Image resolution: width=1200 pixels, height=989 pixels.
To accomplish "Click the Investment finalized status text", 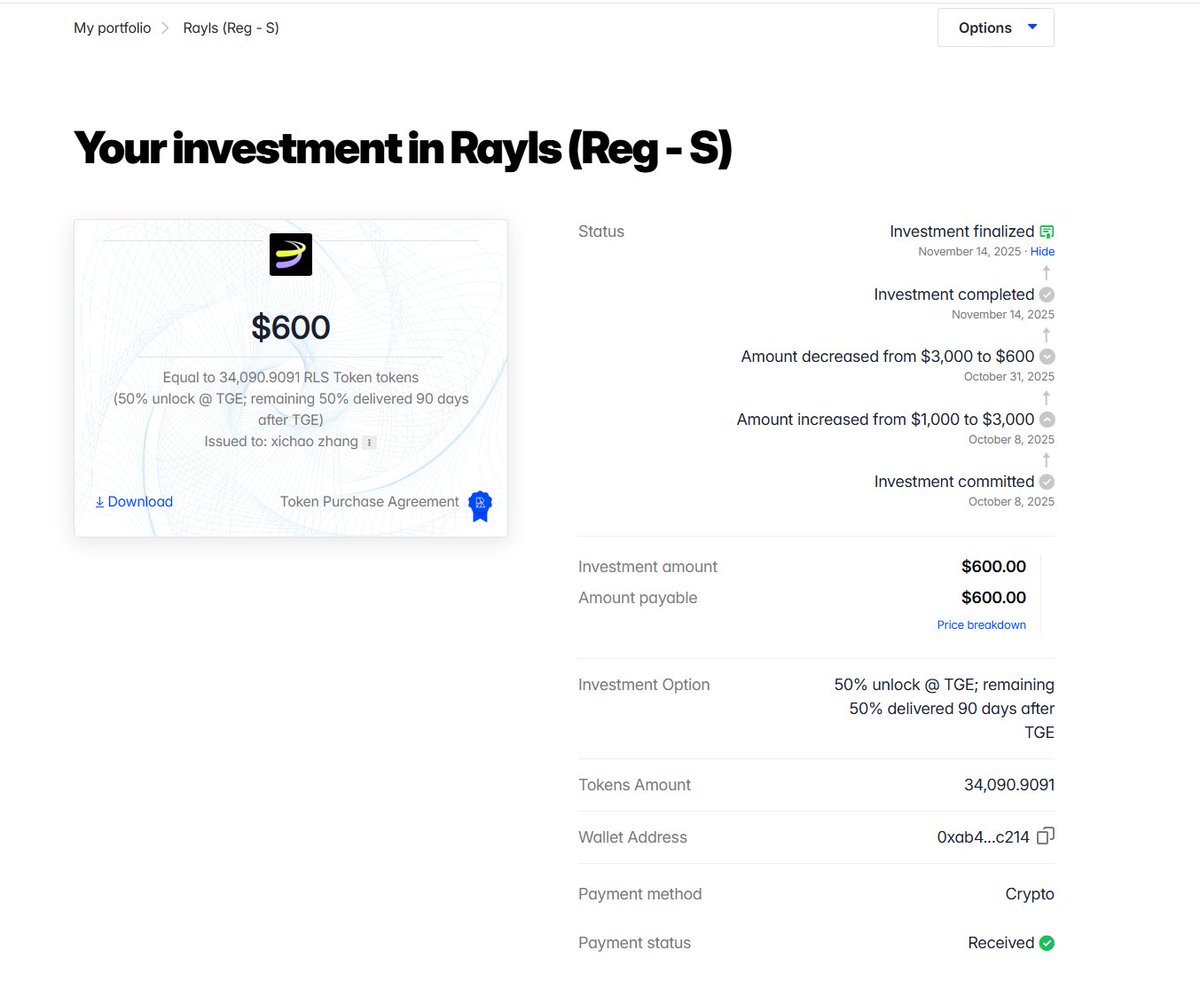I will pos(962,231).
